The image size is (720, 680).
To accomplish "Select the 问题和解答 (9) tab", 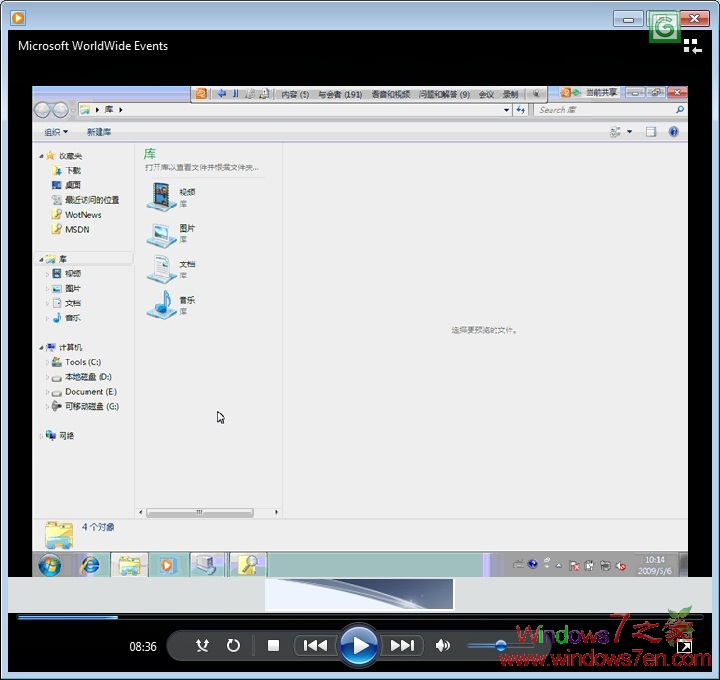I will (445, 94).
